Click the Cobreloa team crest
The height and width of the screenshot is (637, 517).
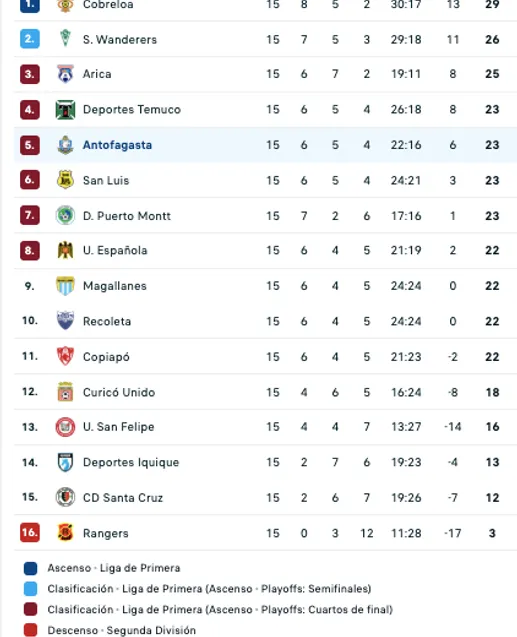click(65, 5)
